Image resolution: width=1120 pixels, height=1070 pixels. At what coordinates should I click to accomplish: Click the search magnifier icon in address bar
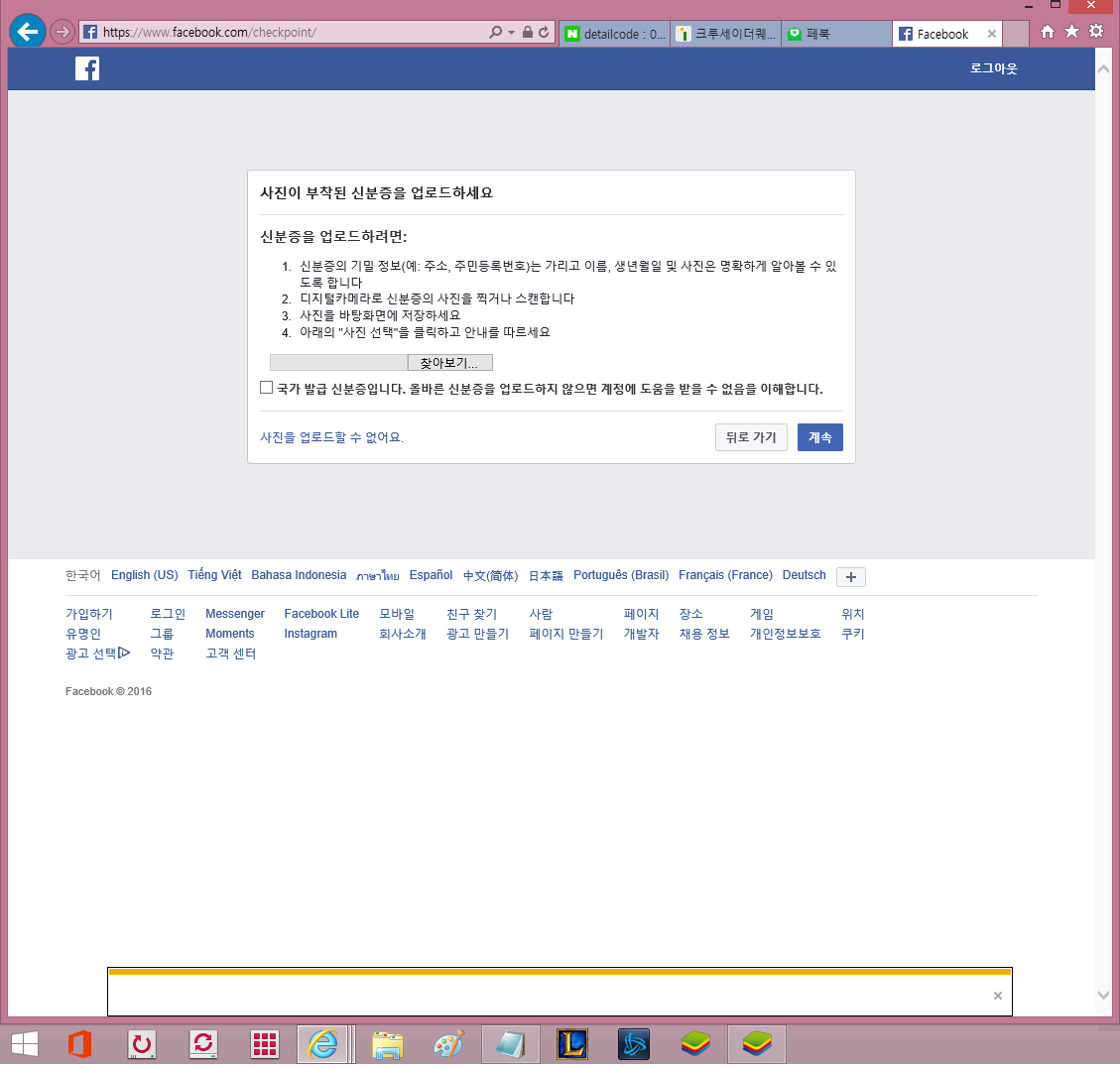click(495, 32)
